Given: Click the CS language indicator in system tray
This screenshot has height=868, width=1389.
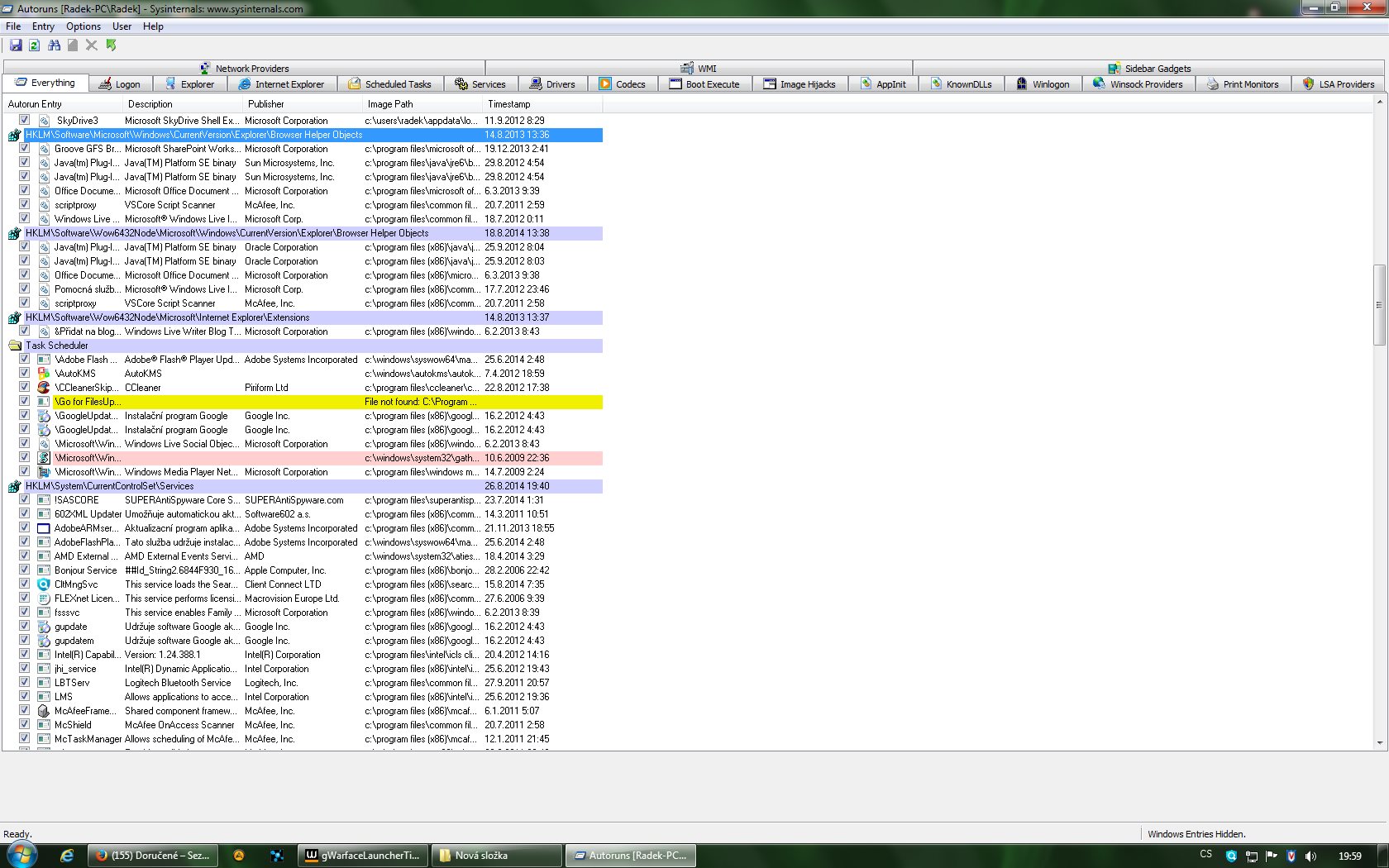Looking at the screenshot, I should 1206,855.
